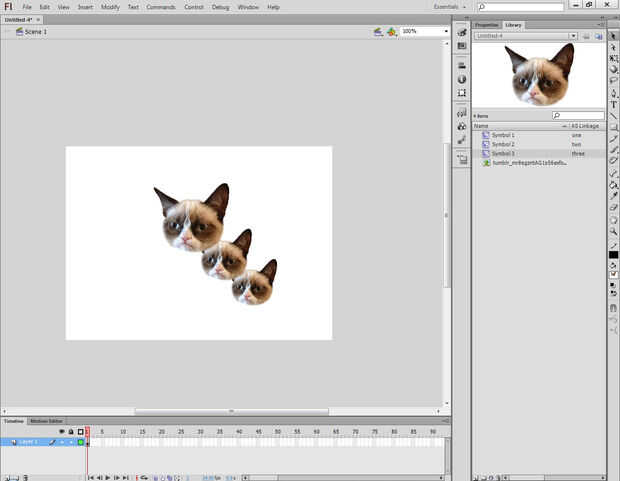Open the Essentials workspace dropdown
620x481 pixels.
tap(450, 7)
